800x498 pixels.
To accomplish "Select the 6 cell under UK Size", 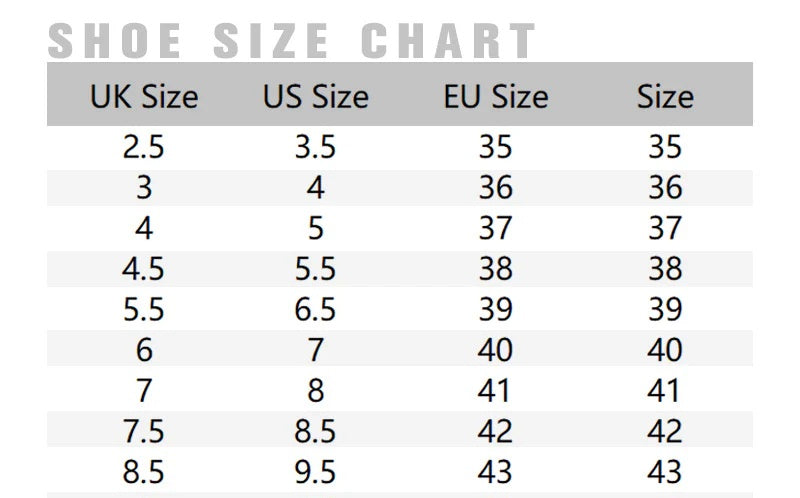I will pyautogui.click(x=144, y=350).
